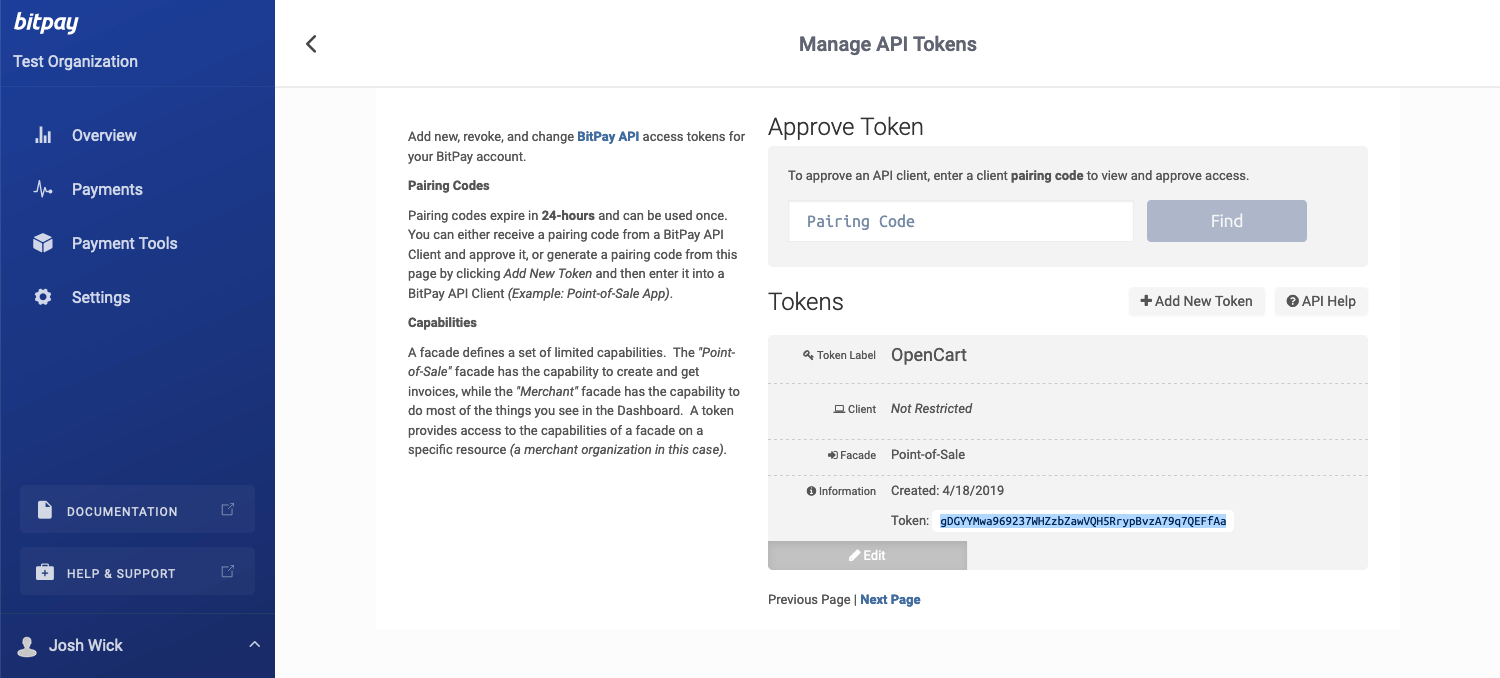Click the external link icon beside Help & Support

228,572
